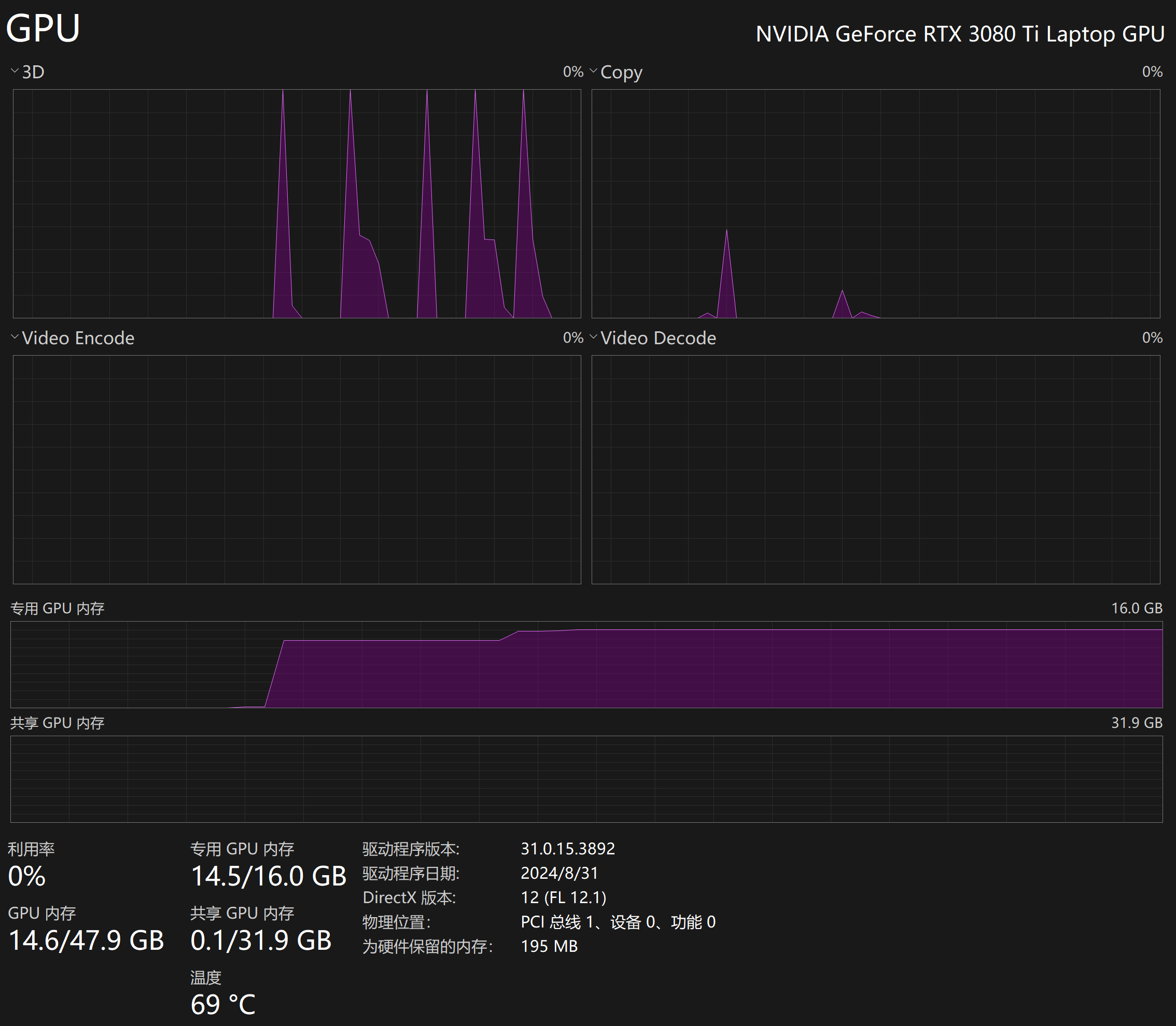
Task: Click the 3D utilization graph
Action: [x=297, y=203]
